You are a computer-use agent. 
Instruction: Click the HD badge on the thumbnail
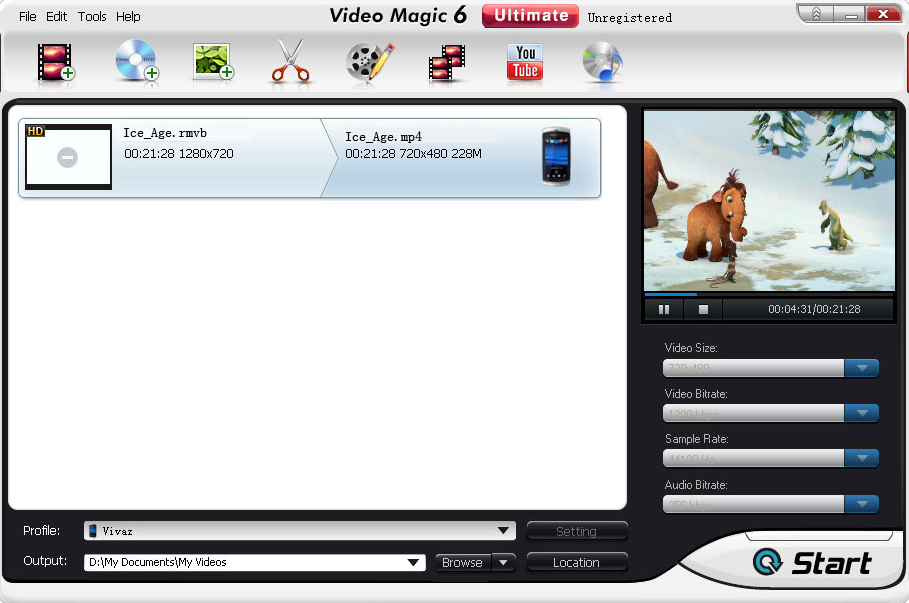35,131
